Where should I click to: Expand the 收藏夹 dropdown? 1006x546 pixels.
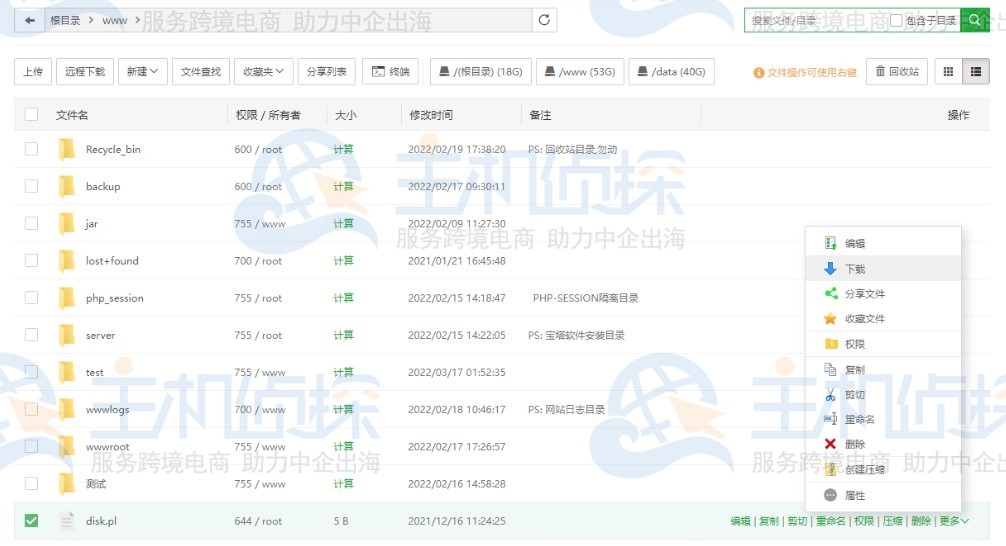click(264, 72)
